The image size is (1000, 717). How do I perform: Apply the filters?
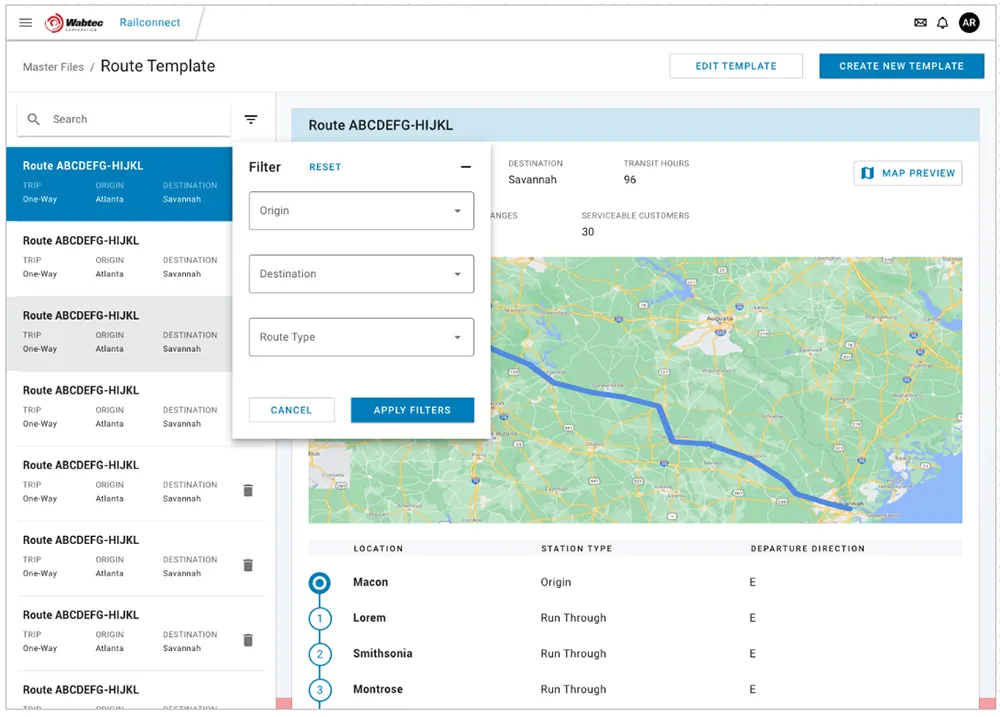[412, 410]
